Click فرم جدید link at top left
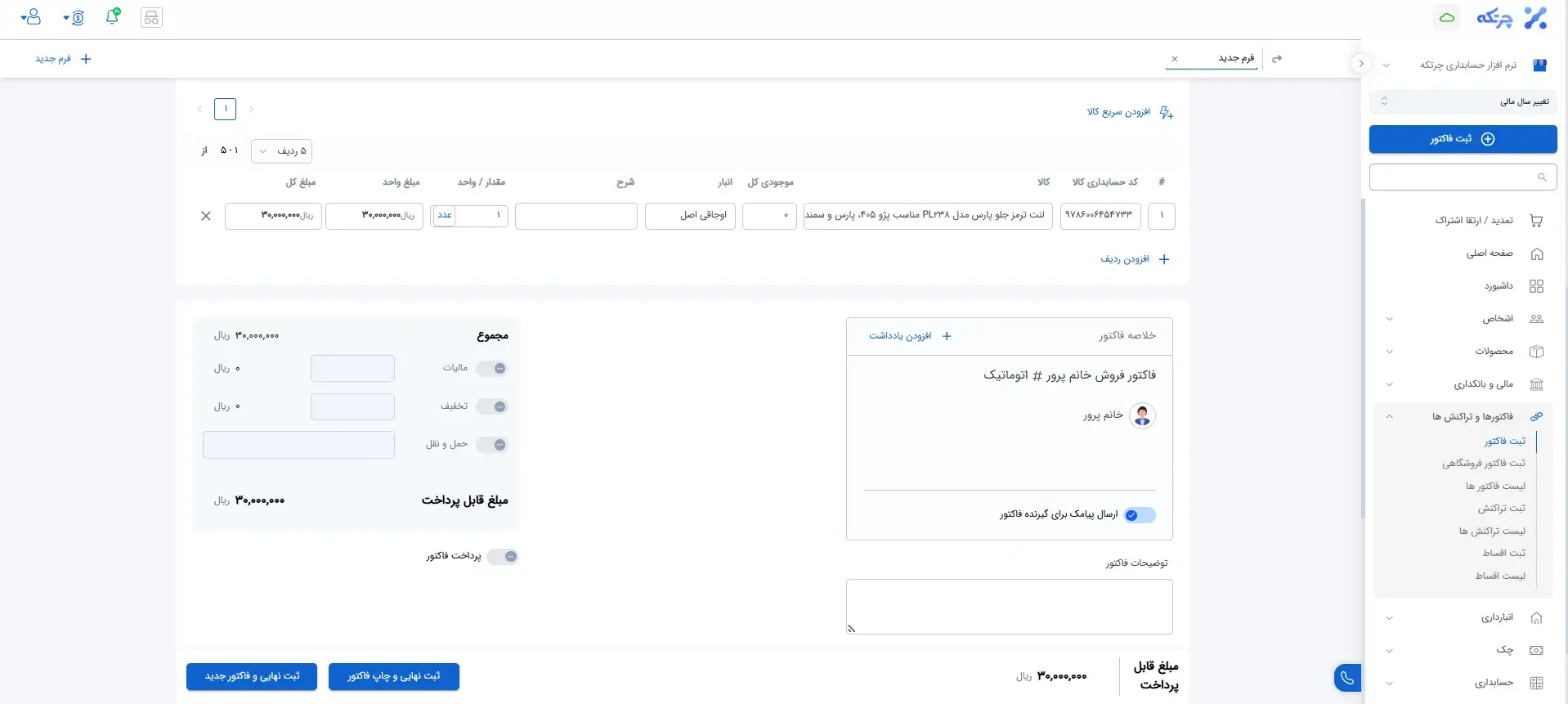 tap(63, 59)
